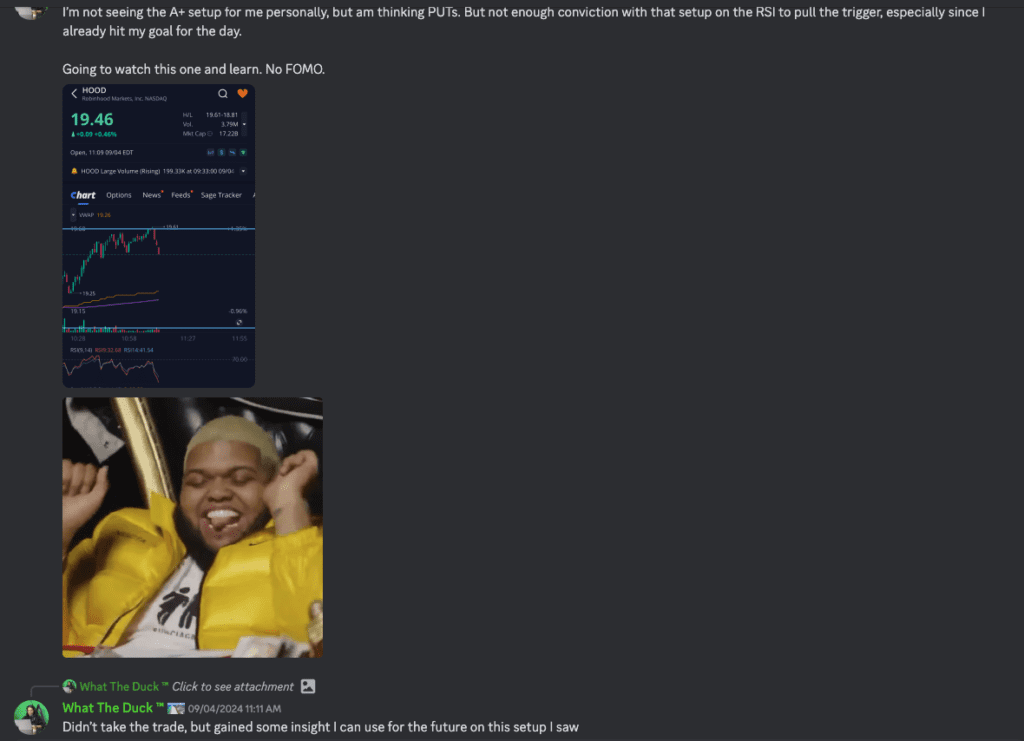Open What The Duck username profile
Screen dimensions: 1024x741
coord(107,708)
